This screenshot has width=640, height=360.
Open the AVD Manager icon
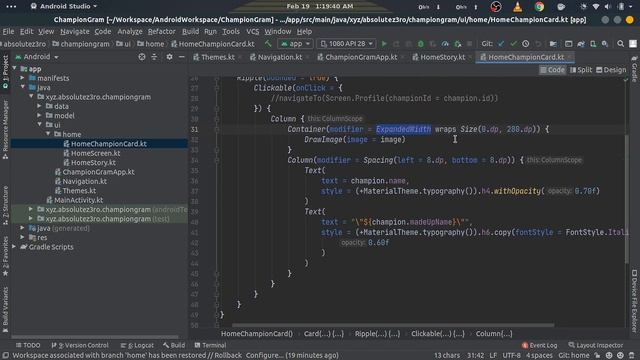(x=593, y=44)
